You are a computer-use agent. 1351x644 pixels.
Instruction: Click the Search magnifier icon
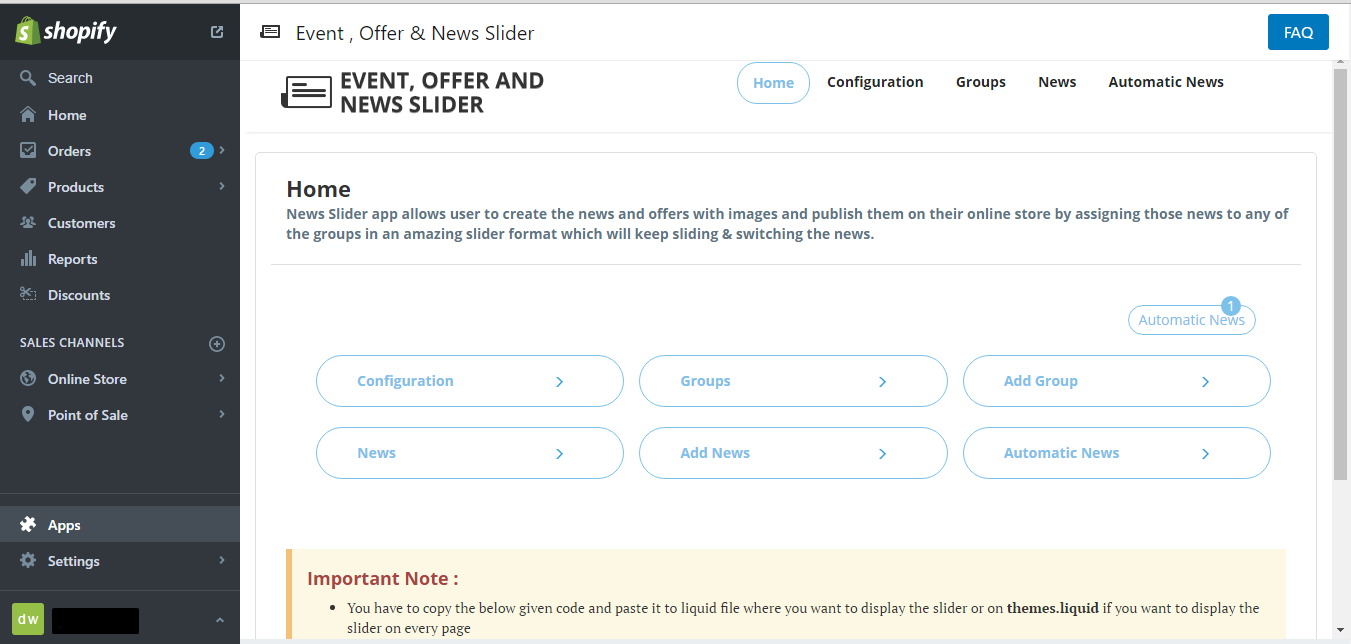tap(28, 78)
